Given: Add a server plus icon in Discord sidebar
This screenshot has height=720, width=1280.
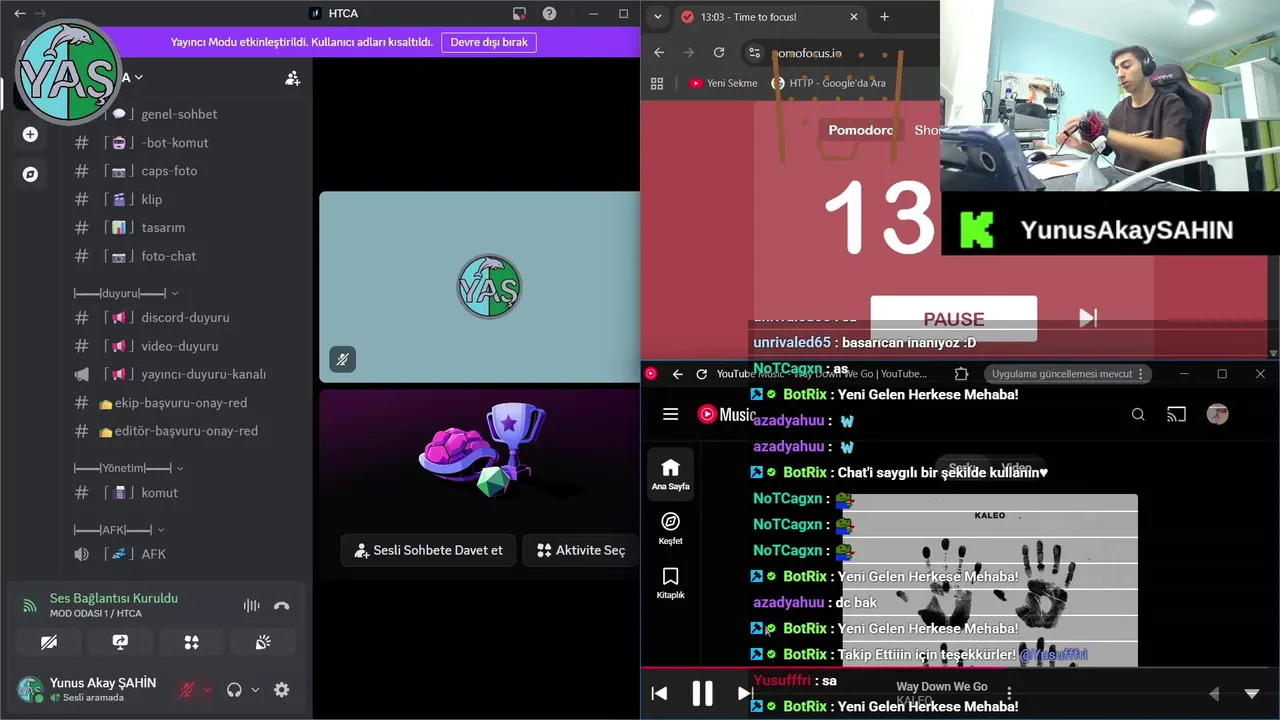Looking at the screenshot, I should [30, 134].
